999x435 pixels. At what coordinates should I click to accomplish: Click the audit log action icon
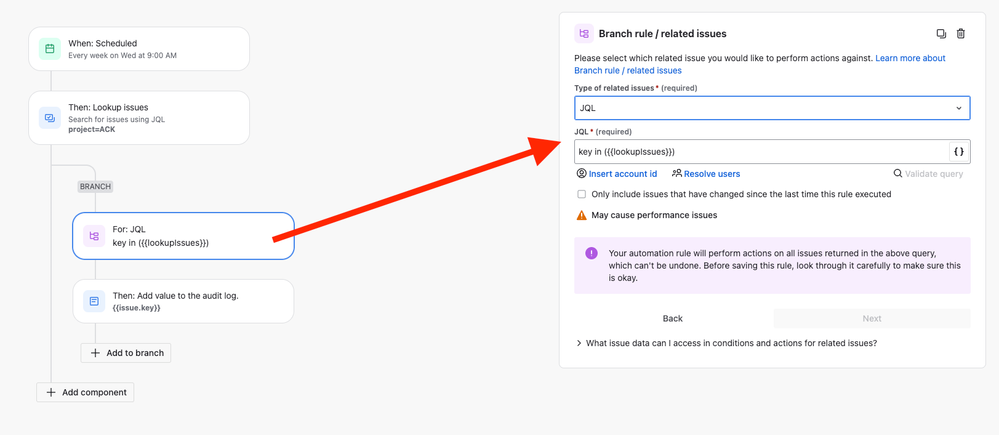click(x=94, y=301)
